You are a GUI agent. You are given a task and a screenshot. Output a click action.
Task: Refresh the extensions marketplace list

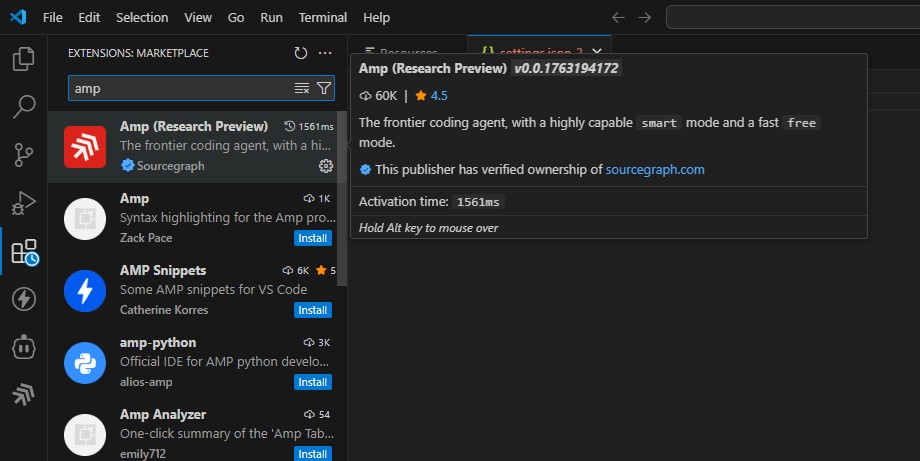pos(300,53)
